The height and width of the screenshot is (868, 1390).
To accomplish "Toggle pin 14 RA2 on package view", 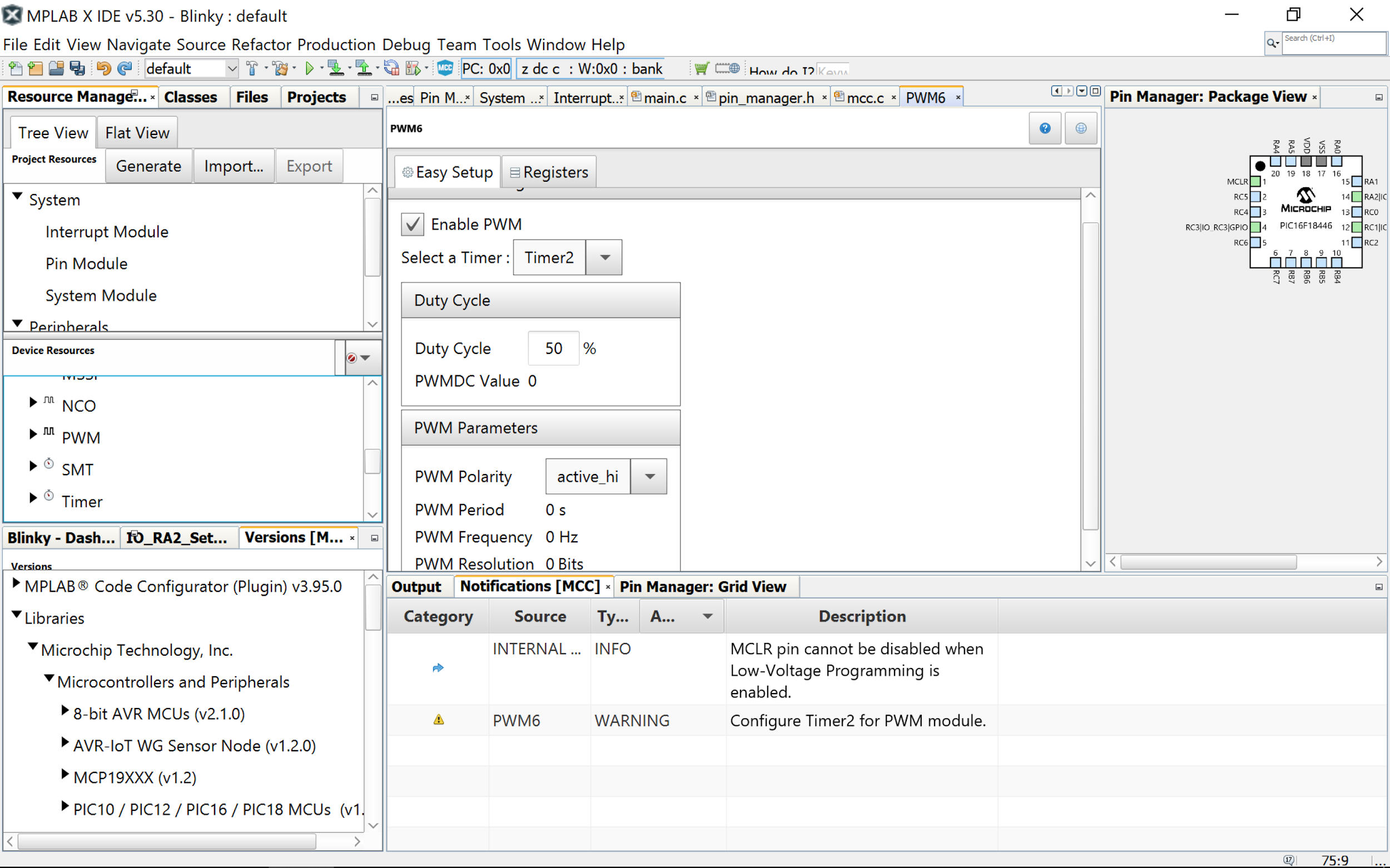I will 1357,197.
